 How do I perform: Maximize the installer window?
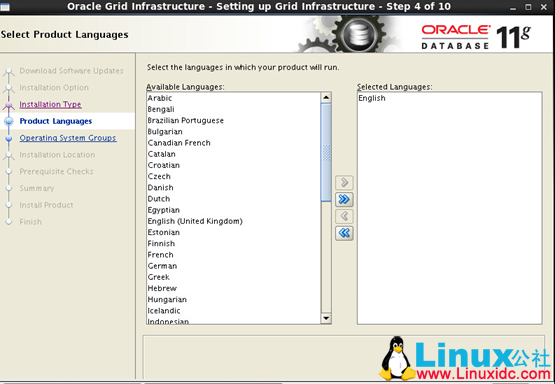[528, 7]
